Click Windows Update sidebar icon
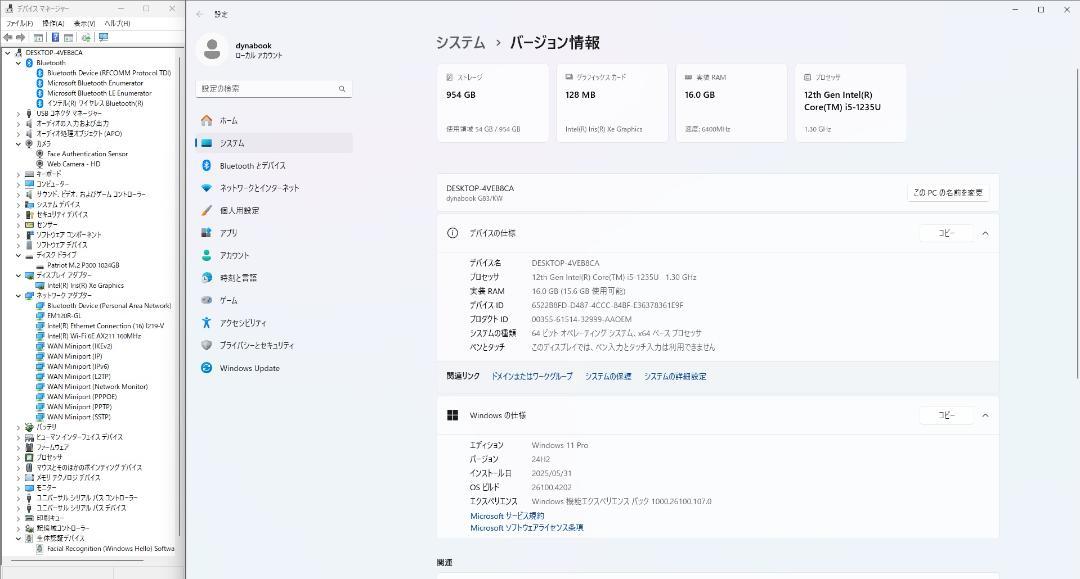Viewport: 1080px width, 579px height. pyautogui.click(x=207, y=368)
